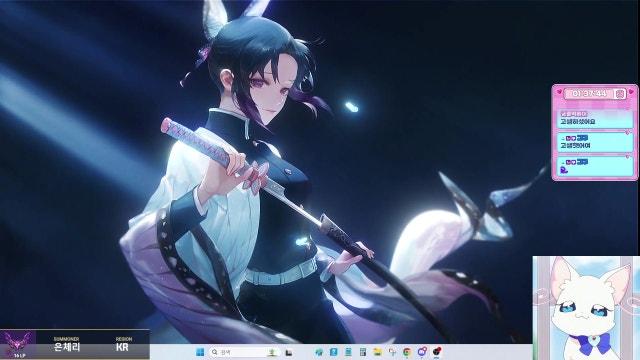Open File Explorer folder icon in taskbar
Image resolution: width=640 pixels, height=360 pixels.
coord(378,352)
